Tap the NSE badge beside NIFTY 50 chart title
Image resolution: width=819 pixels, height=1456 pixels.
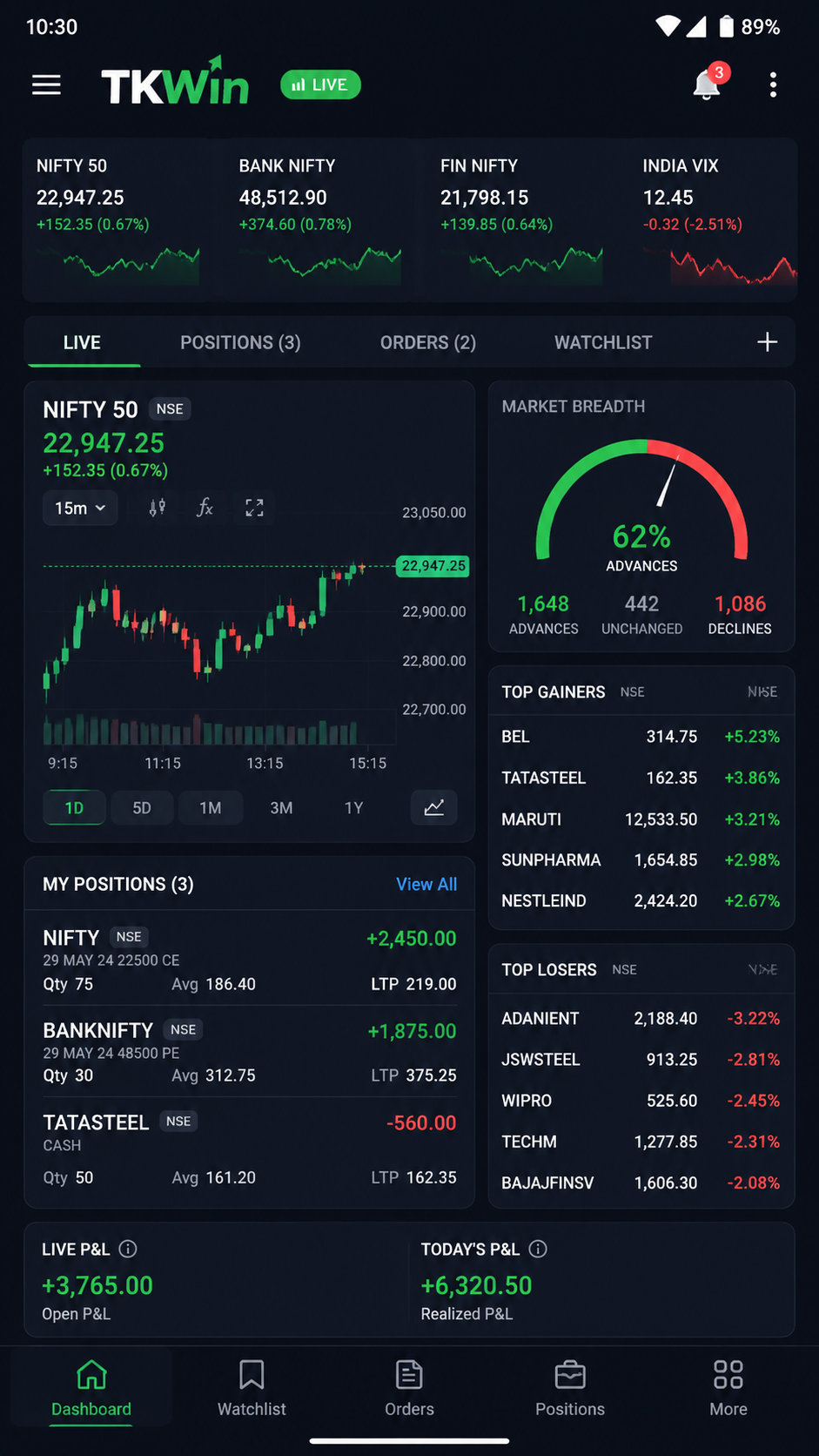click(170, 409)
